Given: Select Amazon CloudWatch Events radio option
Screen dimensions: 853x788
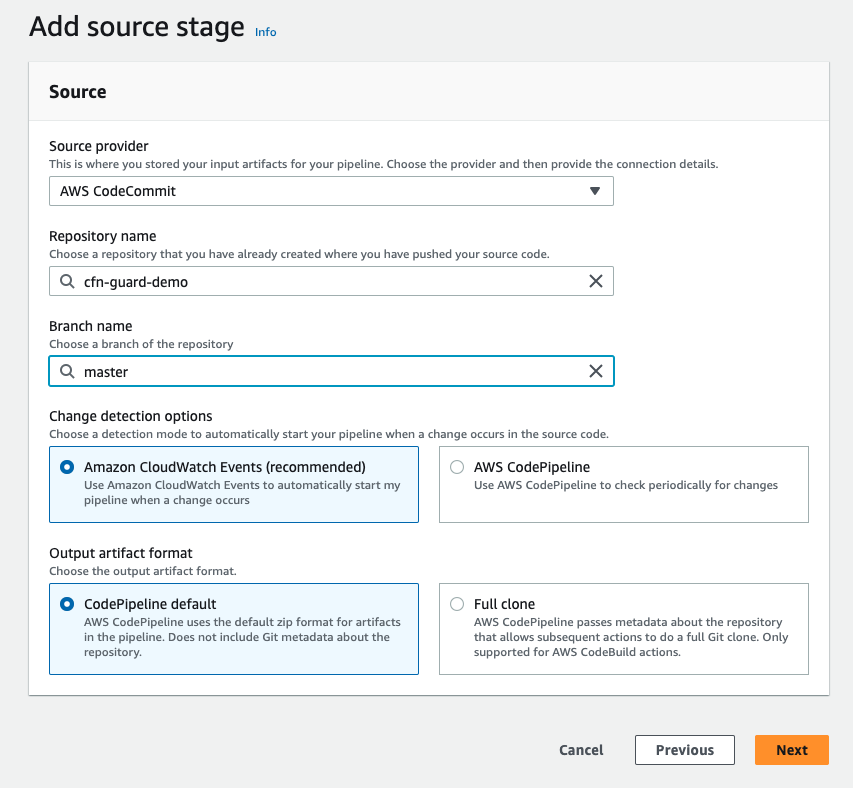Looking at the screenshot, I should (x=67, y=467).
